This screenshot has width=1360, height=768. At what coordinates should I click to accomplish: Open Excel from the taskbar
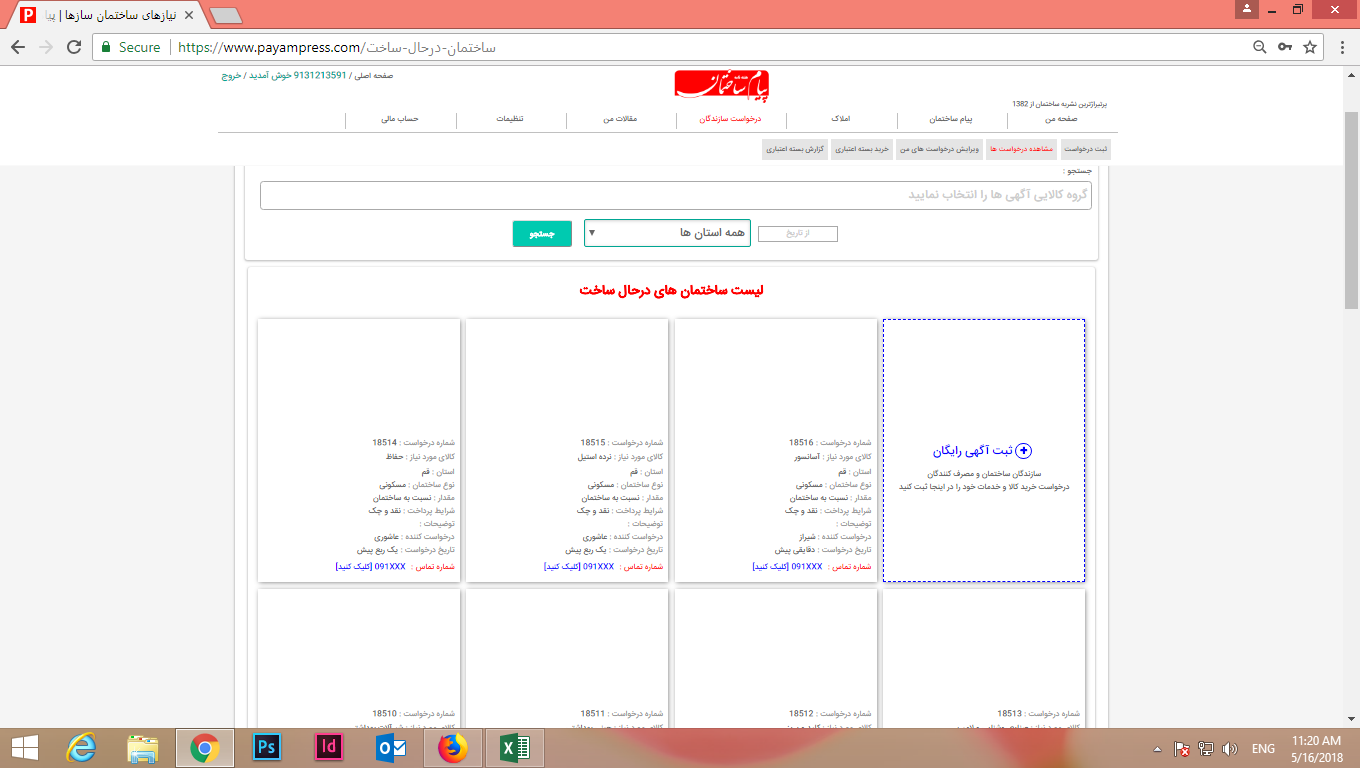point(515,747)
